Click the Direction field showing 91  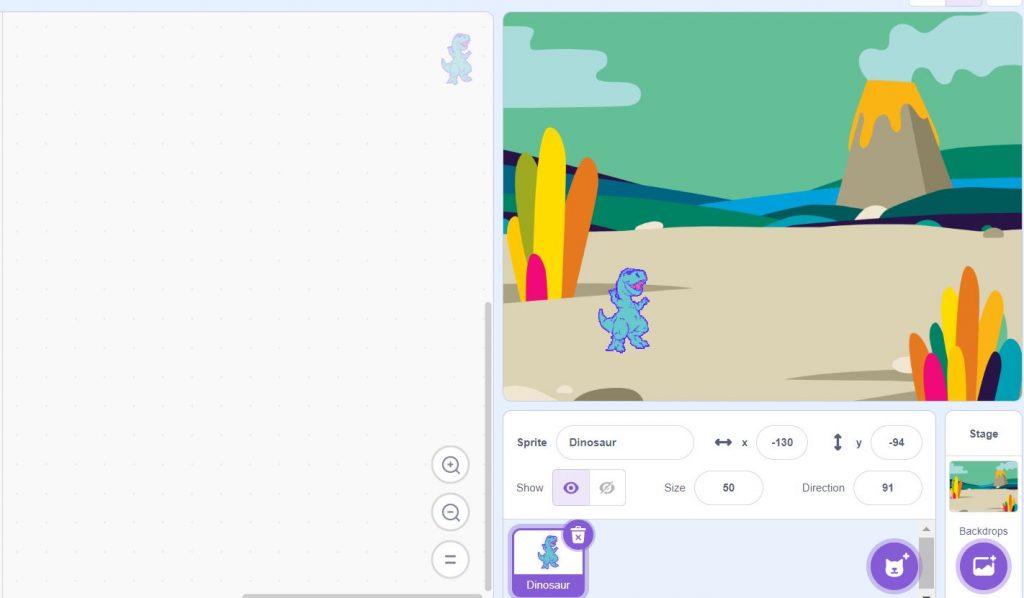point(888,487)
